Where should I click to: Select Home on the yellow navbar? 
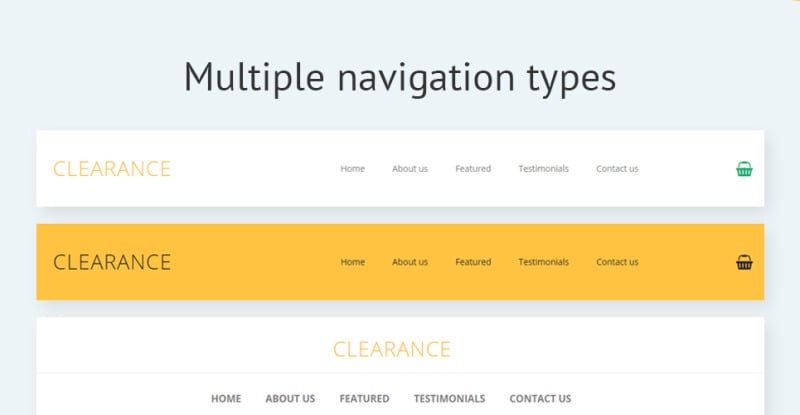[353, 262]
